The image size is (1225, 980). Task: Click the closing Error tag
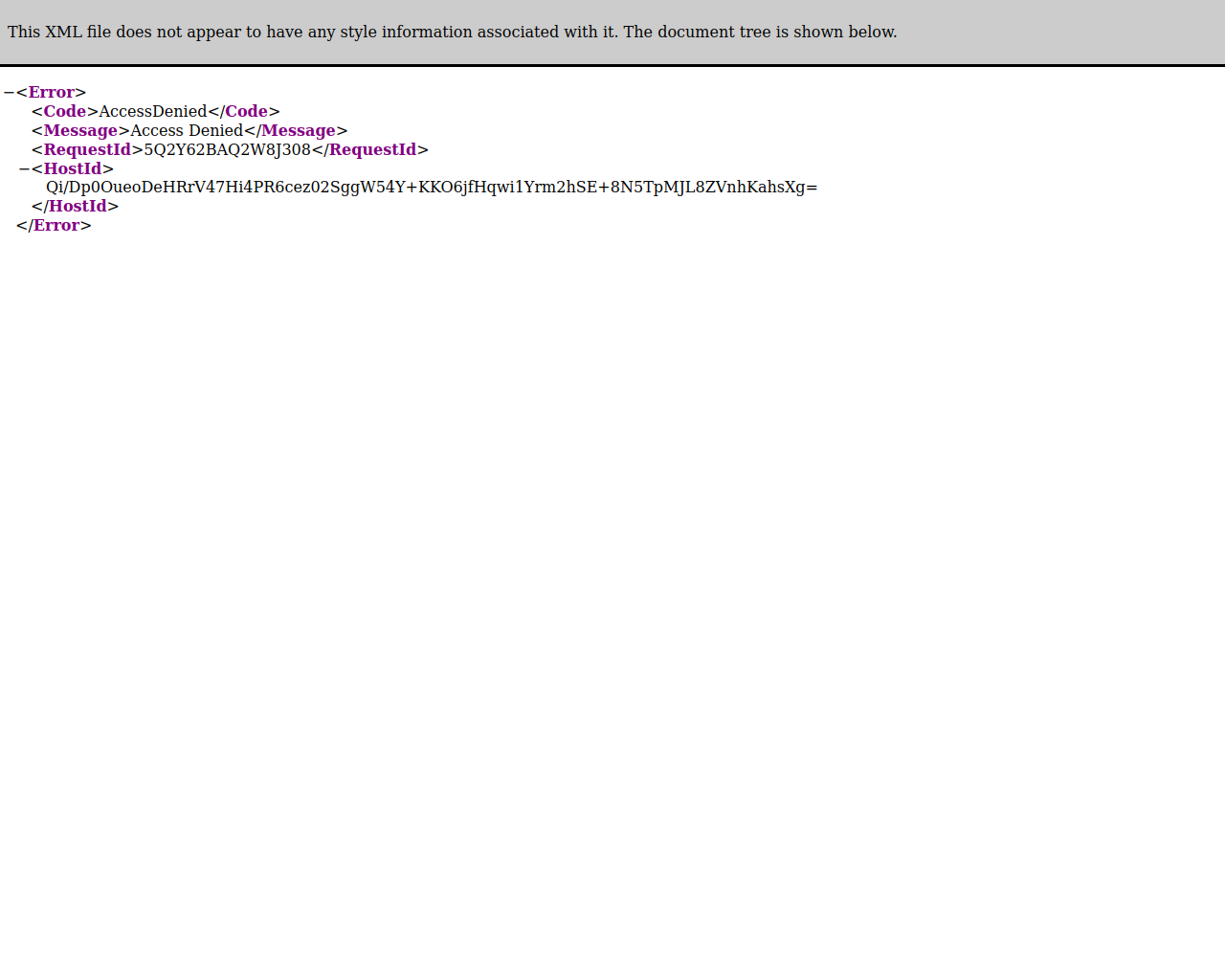coord(54,226)
